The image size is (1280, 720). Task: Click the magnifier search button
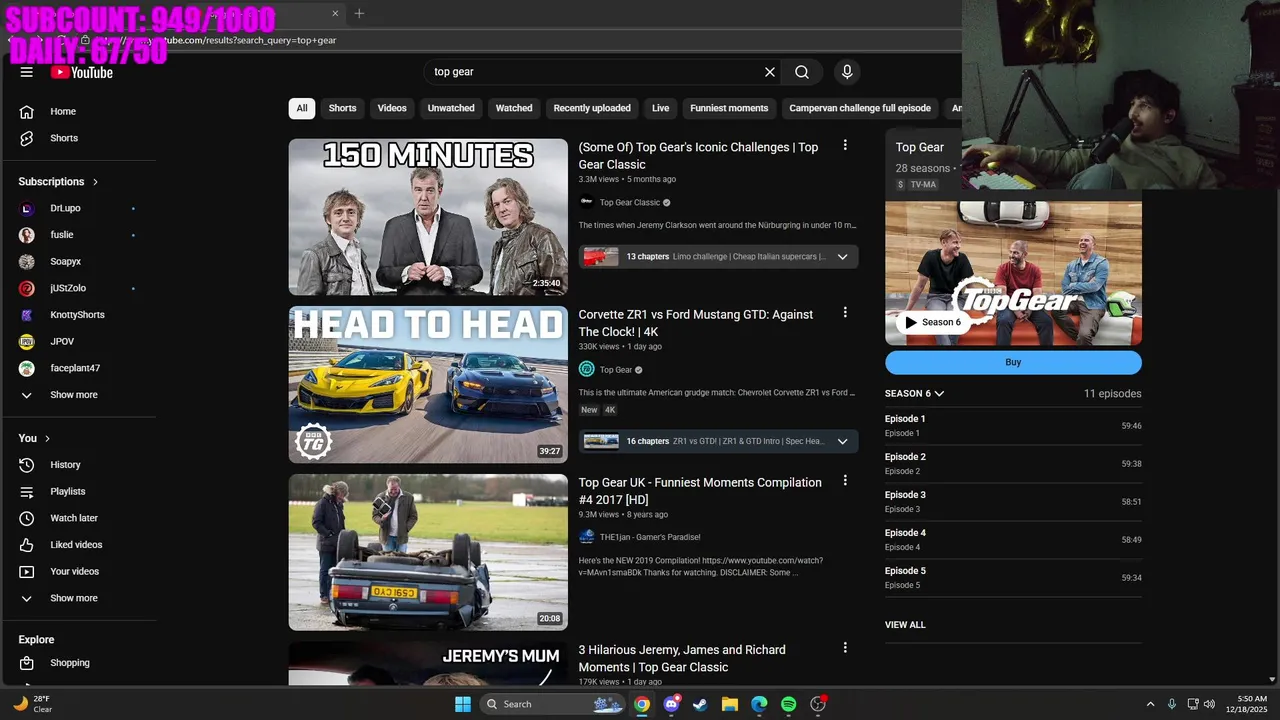[802, 72]
